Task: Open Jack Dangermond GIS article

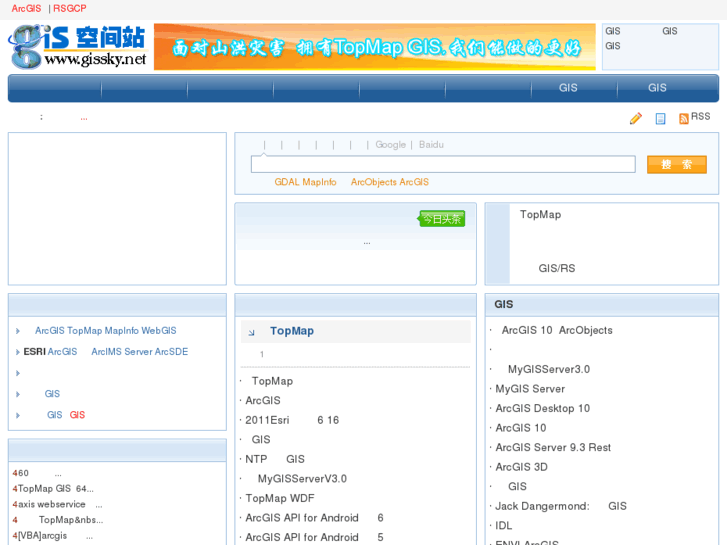Action: tap(561, 505)
